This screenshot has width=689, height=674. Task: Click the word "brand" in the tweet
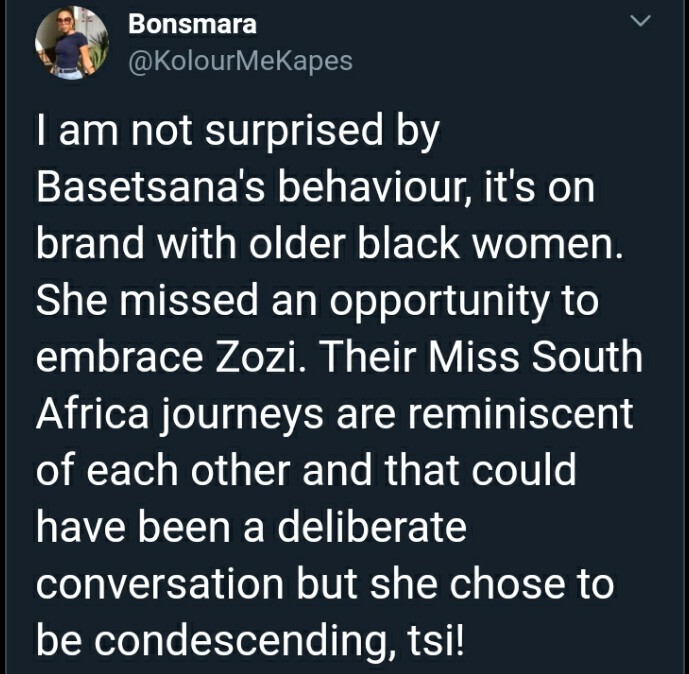tap(90, 243)
